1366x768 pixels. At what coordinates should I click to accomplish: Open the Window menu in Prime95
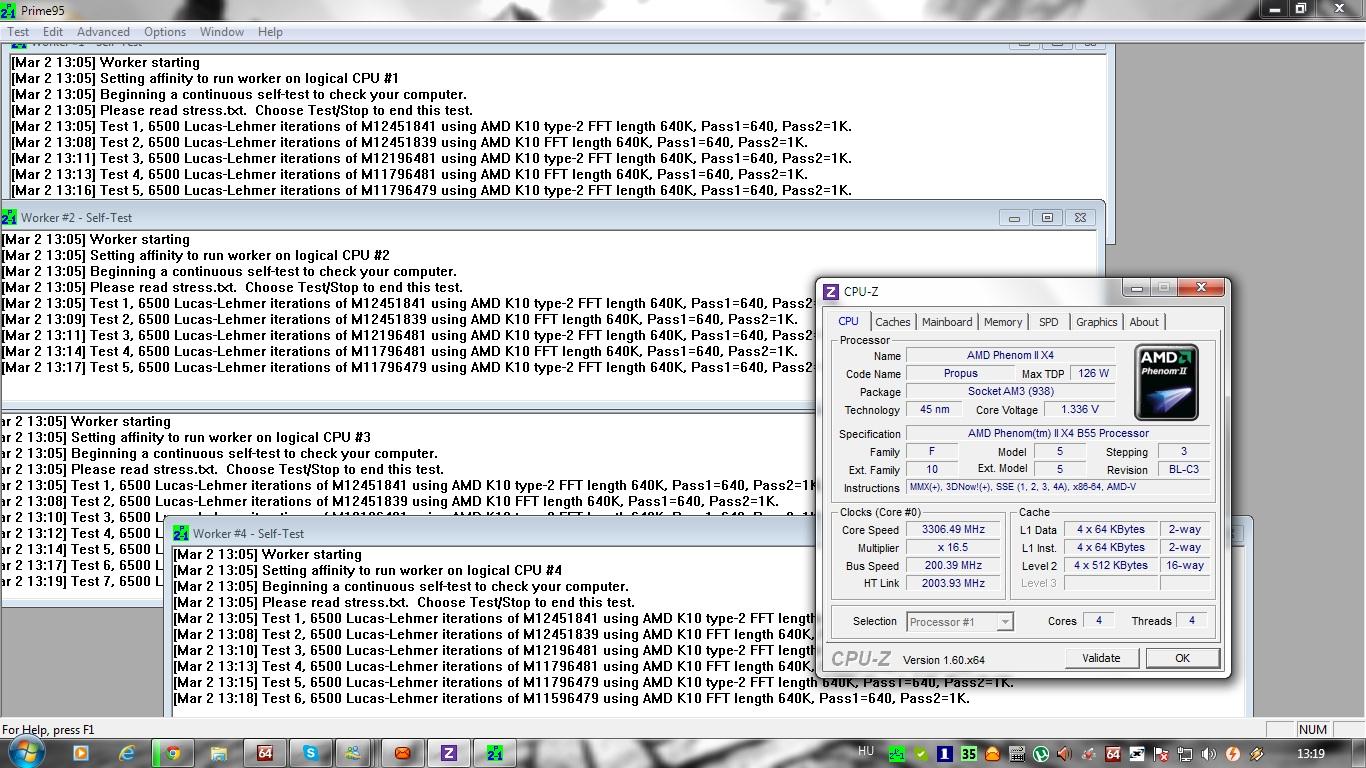click(222, 32)
